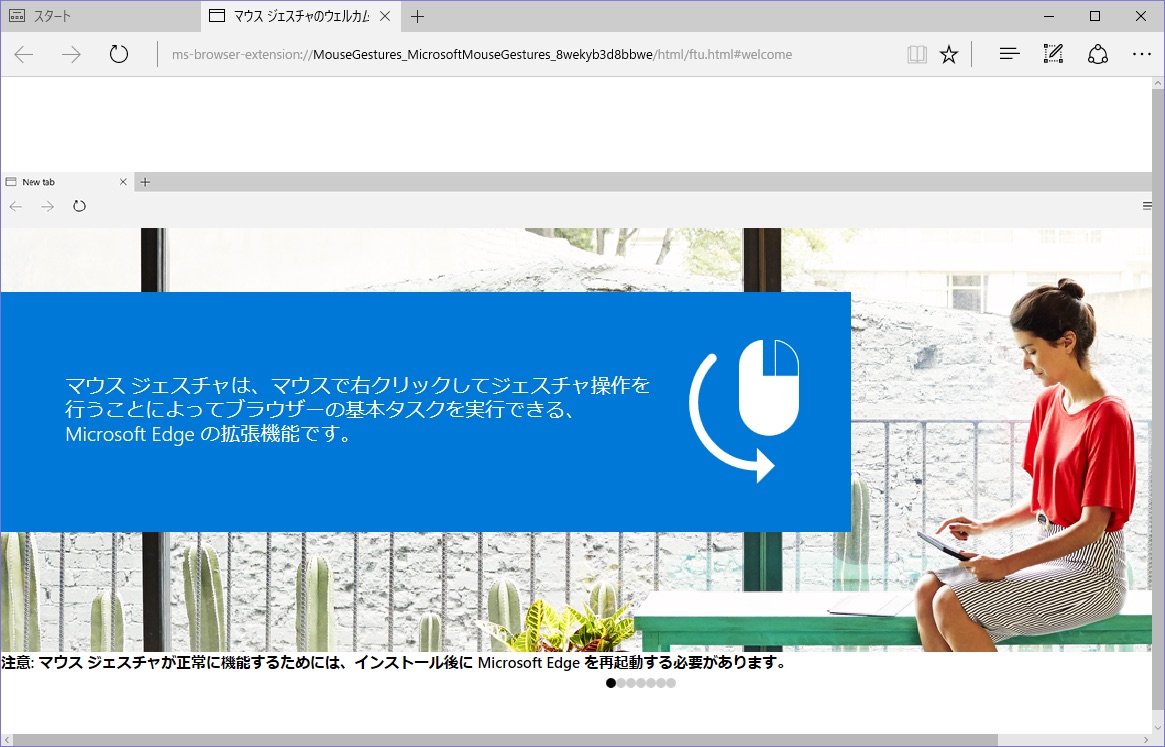Refresh the page with the reload icon
Viewport: 1165px width, 747px height.
(x=119, y=54)
